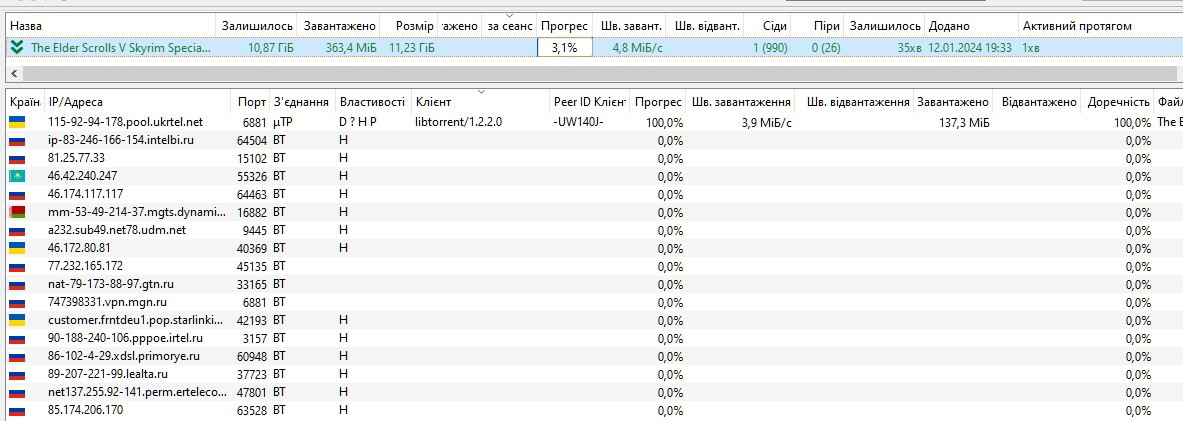Sort torrents by the 'Сіди' column header
Viewport: 1183px width, 421px height.
click(x=772, y=25)
